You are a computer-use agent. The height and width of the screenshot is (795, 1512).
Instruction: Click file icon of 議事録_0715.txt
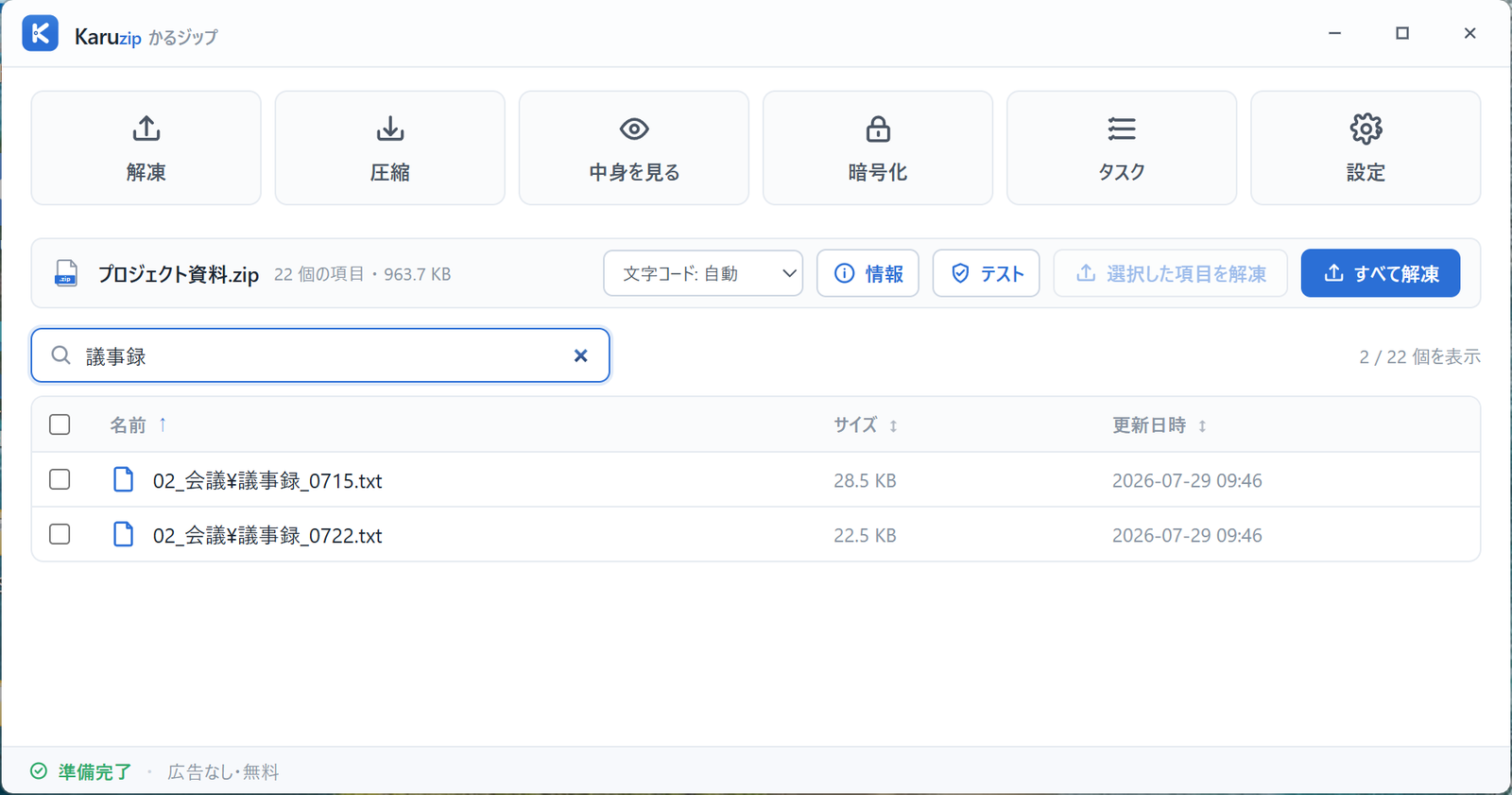[124, 479]
